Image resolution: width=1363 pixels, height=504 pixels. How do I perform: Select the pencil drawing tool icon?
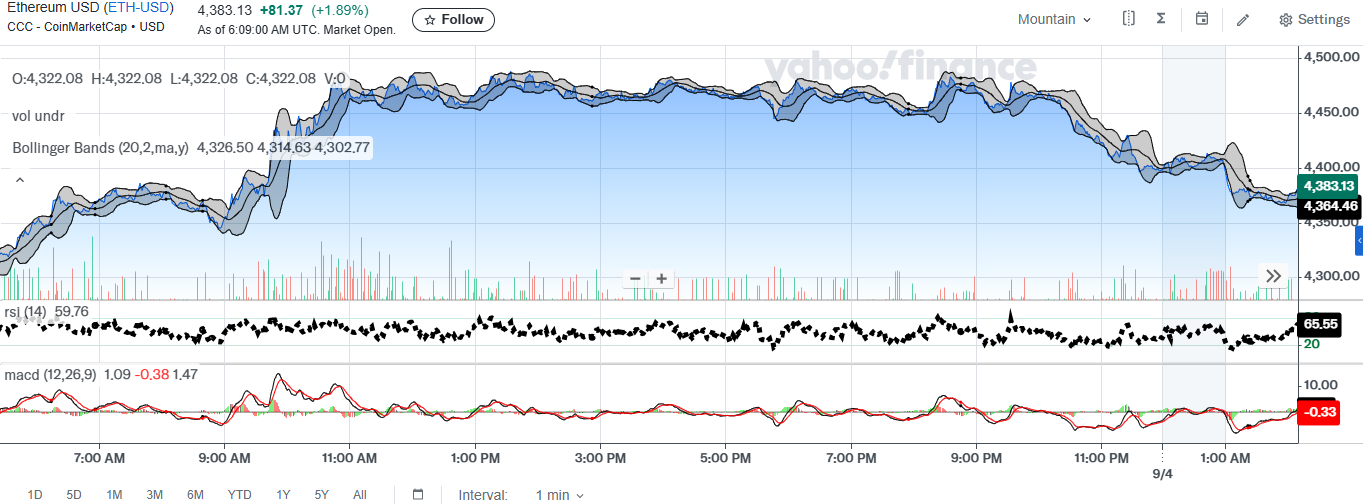1243,19
